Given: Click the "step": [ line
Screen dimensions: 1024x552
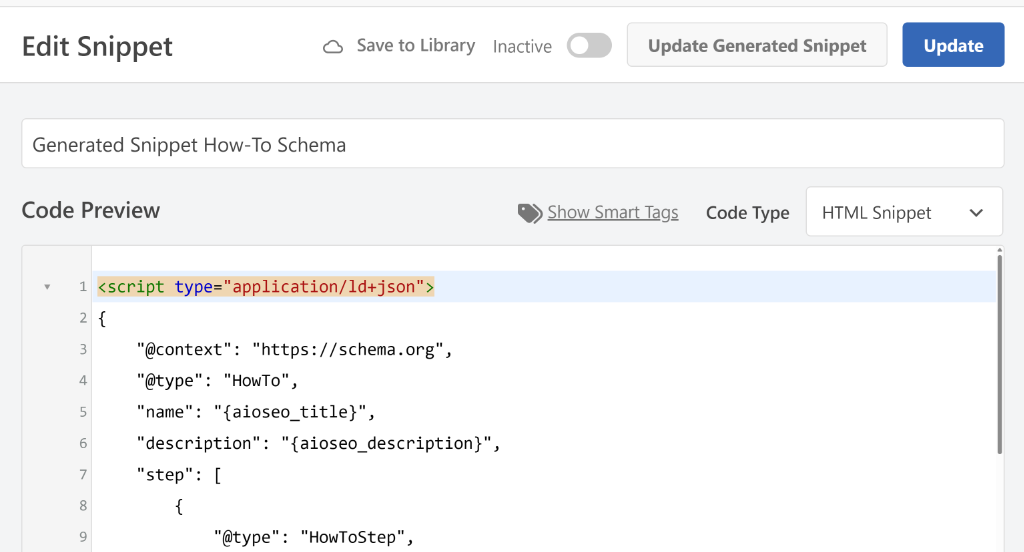Looking at the screenshot, I should click(178, 475).
